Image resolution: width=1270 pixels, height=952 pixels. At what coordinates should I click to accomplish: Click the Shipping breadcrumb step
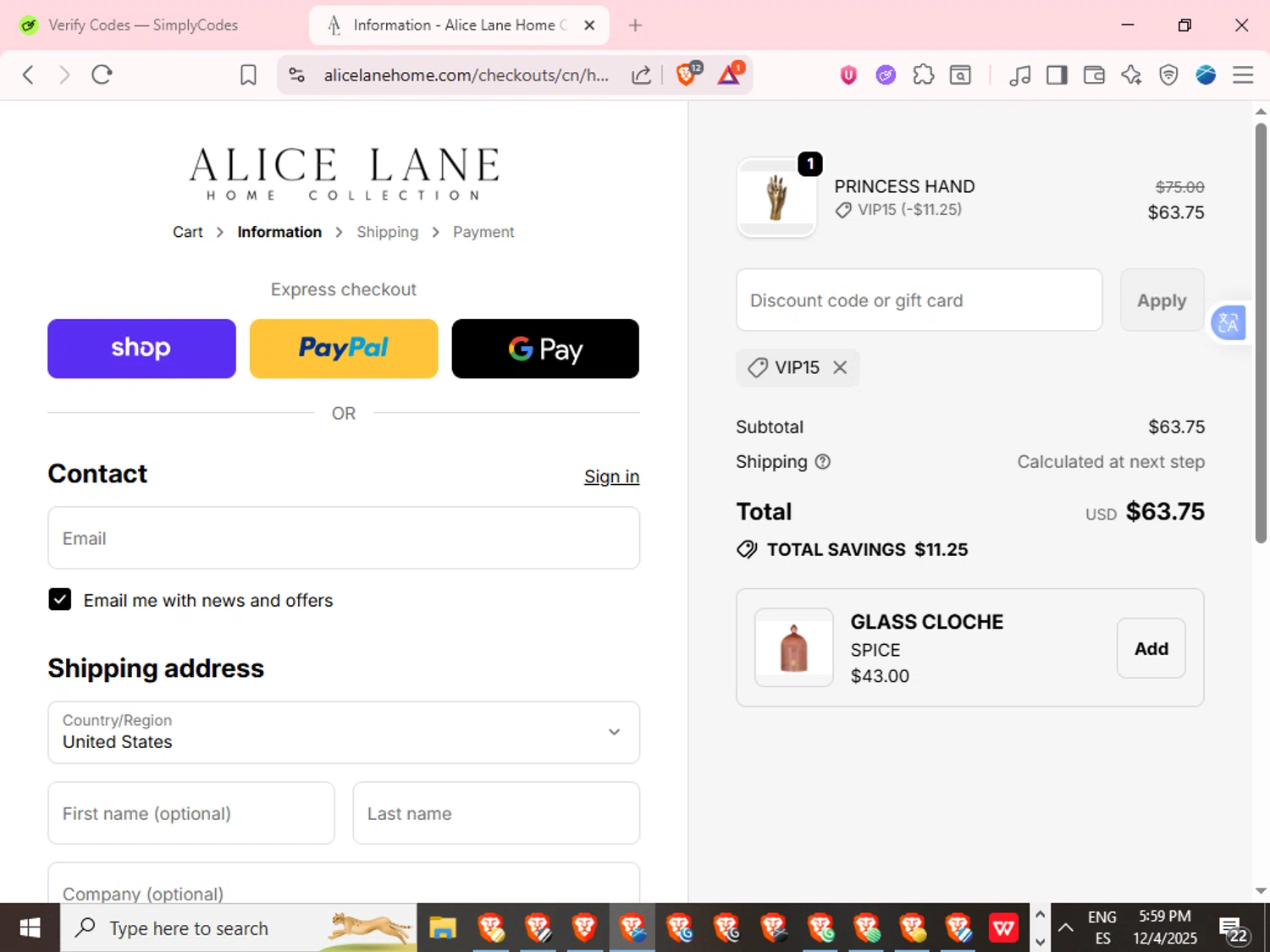pos(387,232)
